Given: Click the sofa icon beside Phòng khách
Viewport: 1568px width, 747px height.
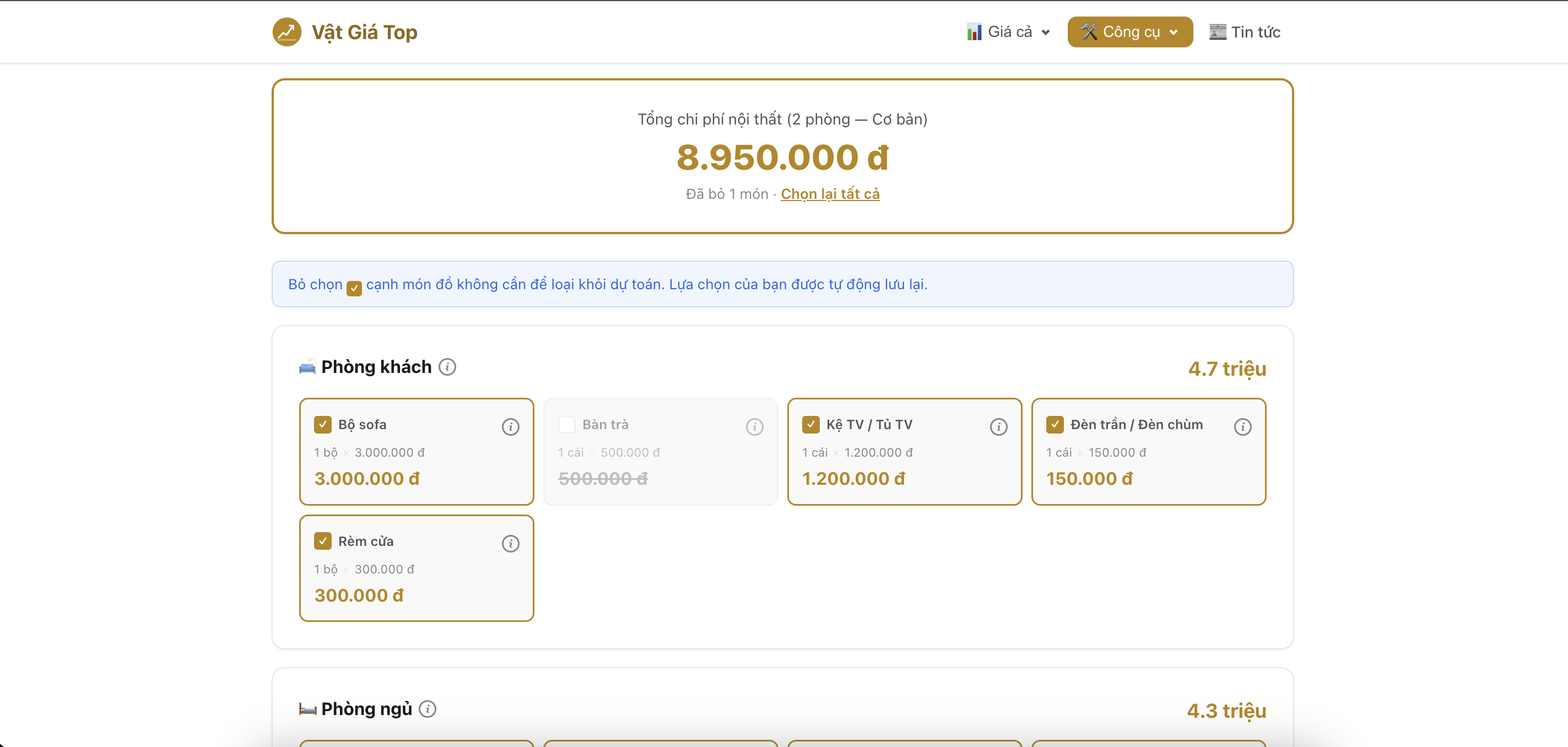Looking at the screenshot, I should point(307,366).
